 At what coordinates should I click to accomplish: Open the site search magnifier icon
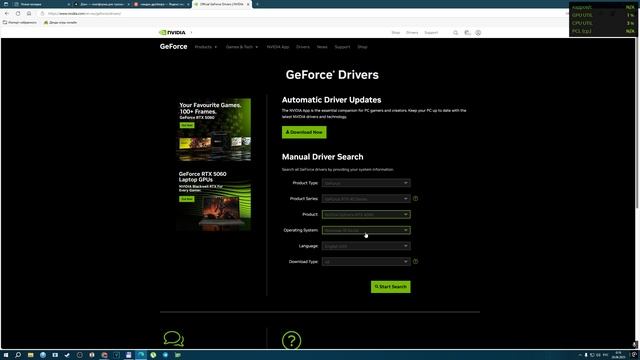point(456,33)
